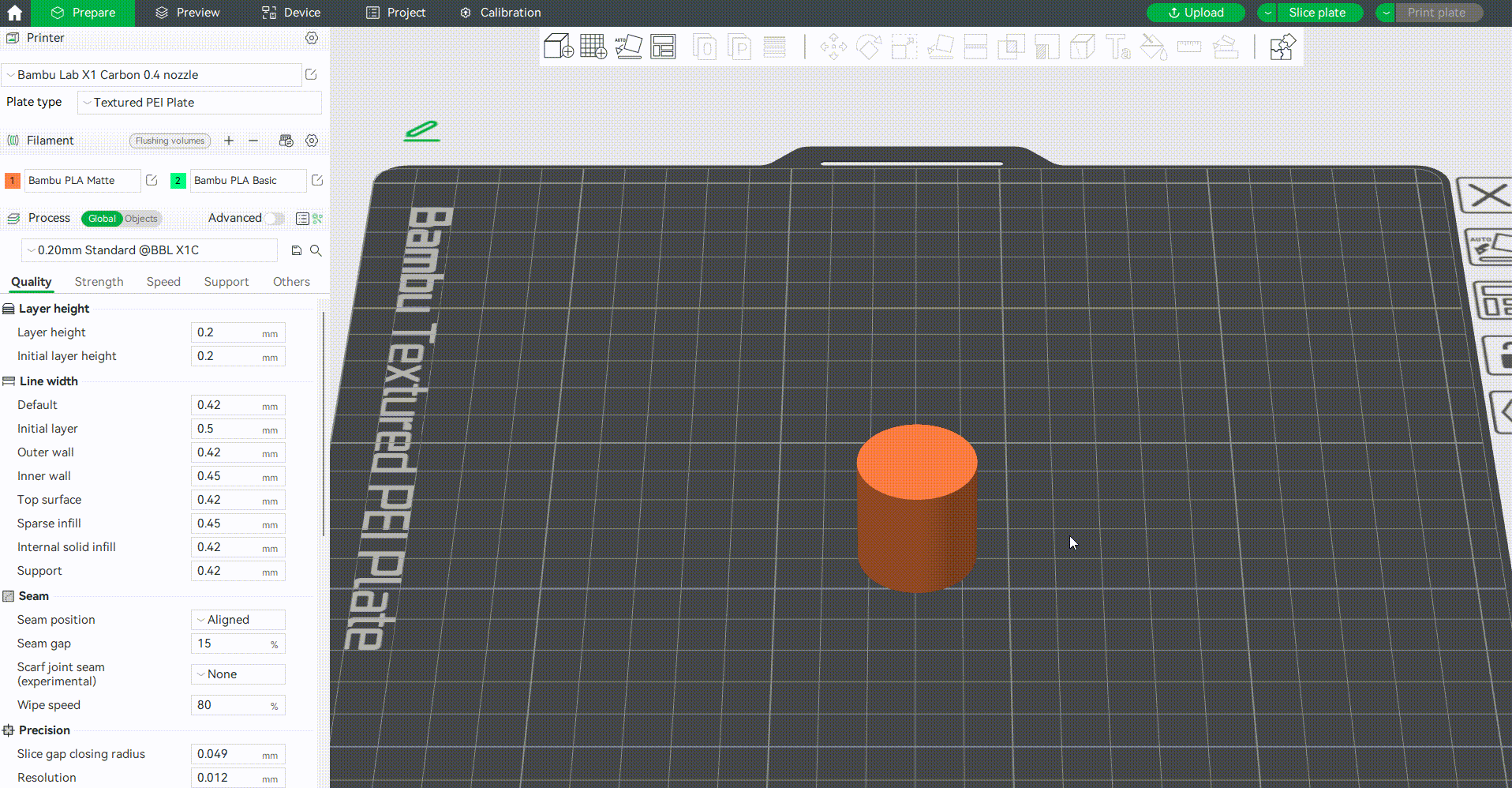Screen dimensions: 1512x788
Task: Open the Scarf joint seam dropdown
Action: (x=238, y=674)
